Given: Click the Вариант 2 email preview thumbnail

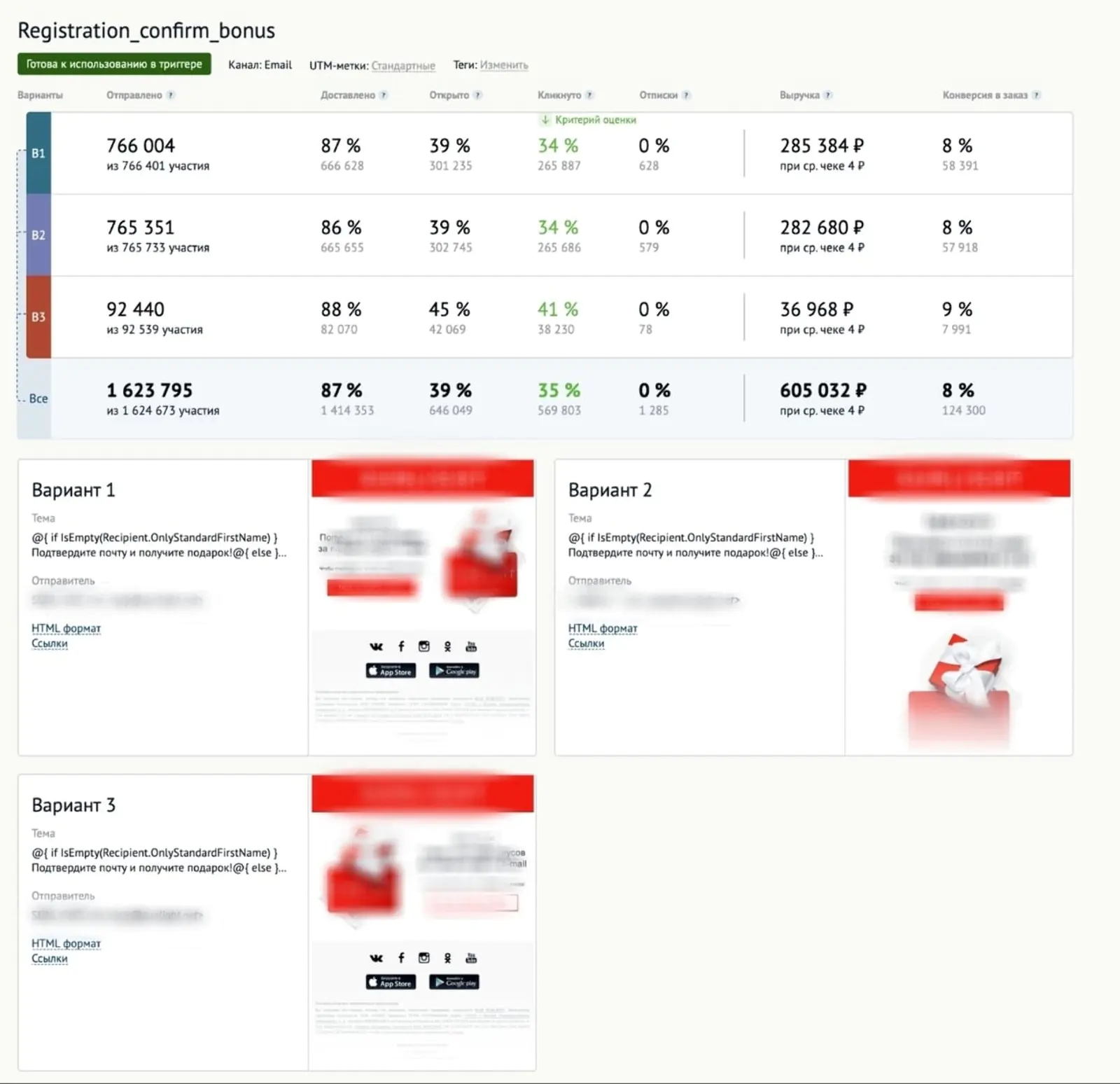Looking at the screenshot, I should pos(959,607).
